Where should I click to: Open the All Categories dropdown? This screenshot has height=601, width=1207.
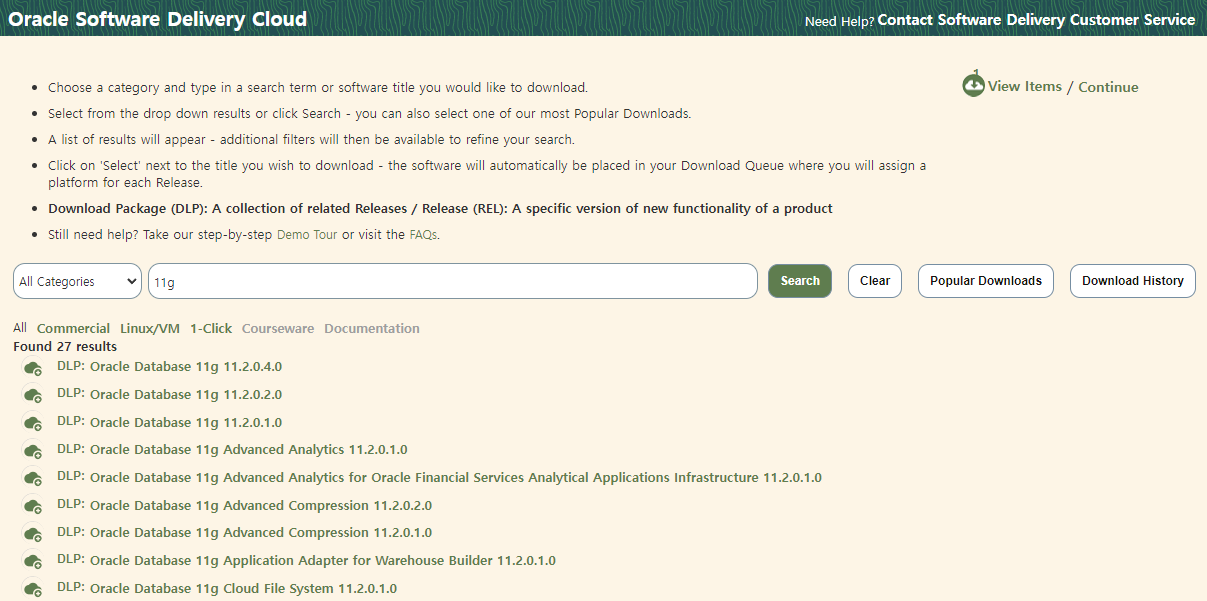click(x=78, y=281)
